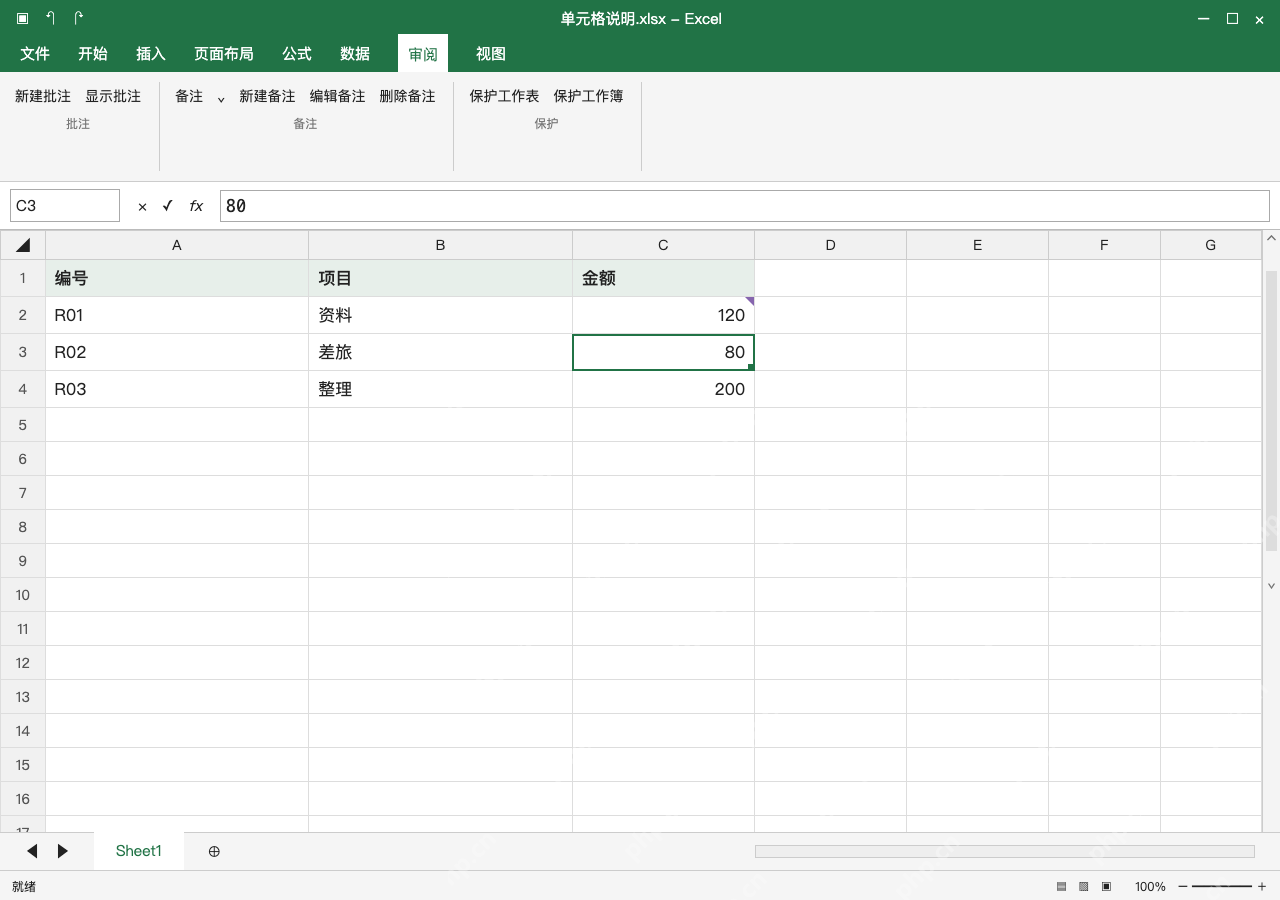Screen dimensions: 1280x900
Task: Click 保护工作簿 to protect the workbook
Action: tap(589, 96)
